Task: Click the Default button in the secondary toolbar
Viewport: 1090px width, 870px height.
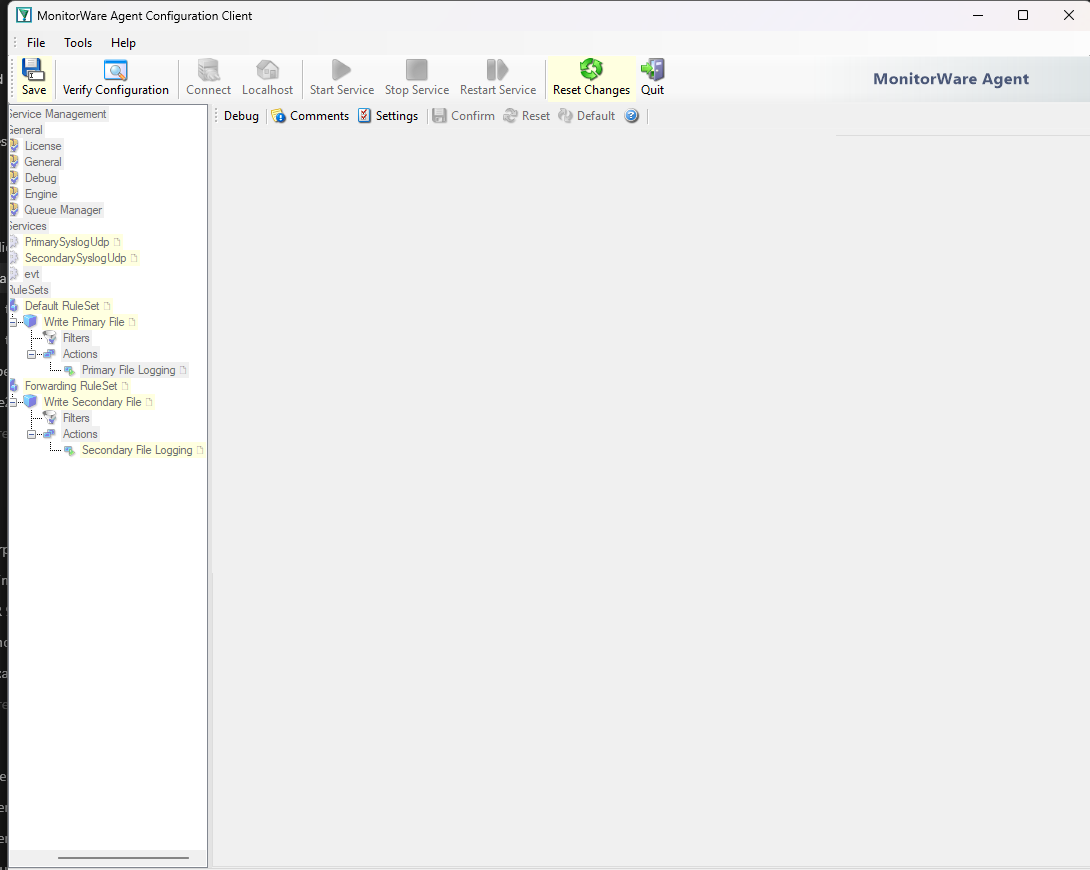Action: pos(586,116)
